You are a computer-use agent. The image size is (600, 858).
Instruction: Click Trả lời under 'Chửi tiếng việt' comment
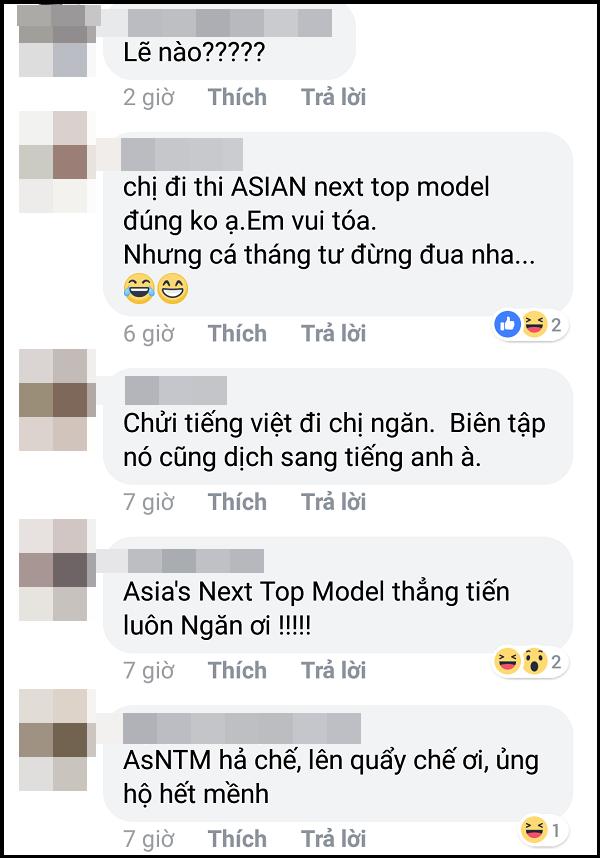(x=334, y=502)
